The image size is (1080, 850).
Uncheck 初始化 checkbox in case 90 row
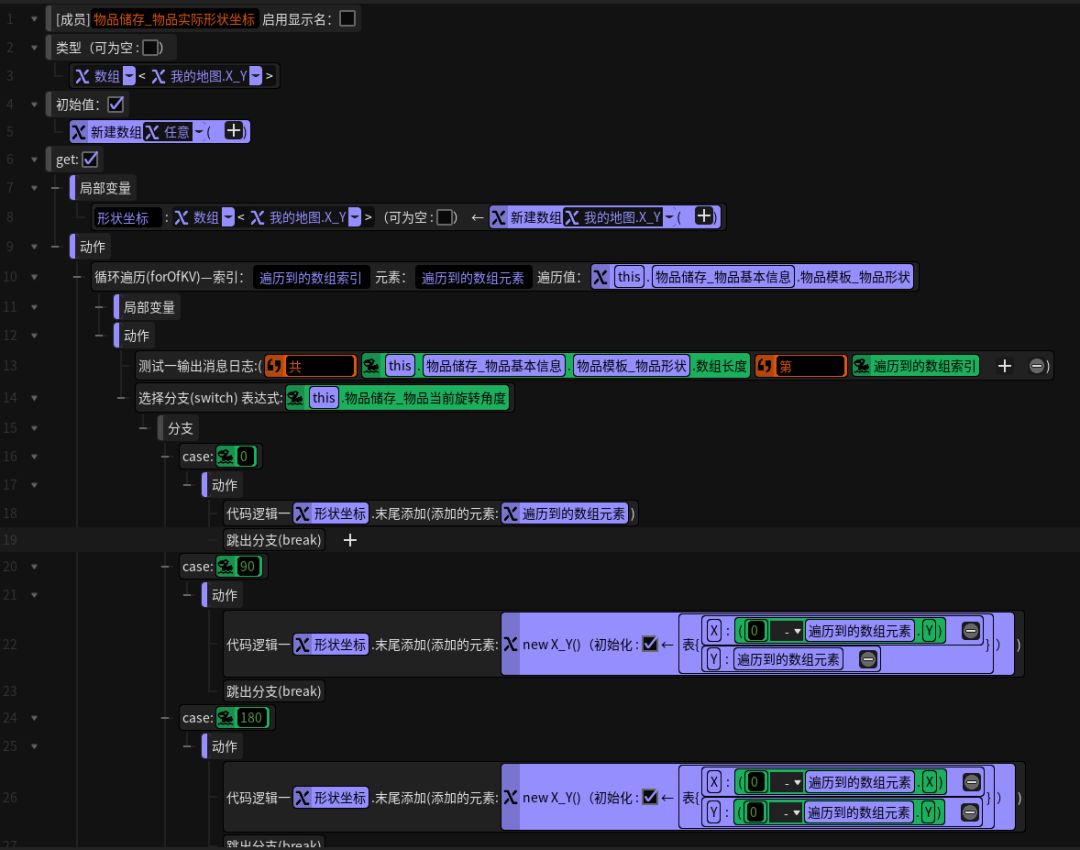(x=650, y=644)
